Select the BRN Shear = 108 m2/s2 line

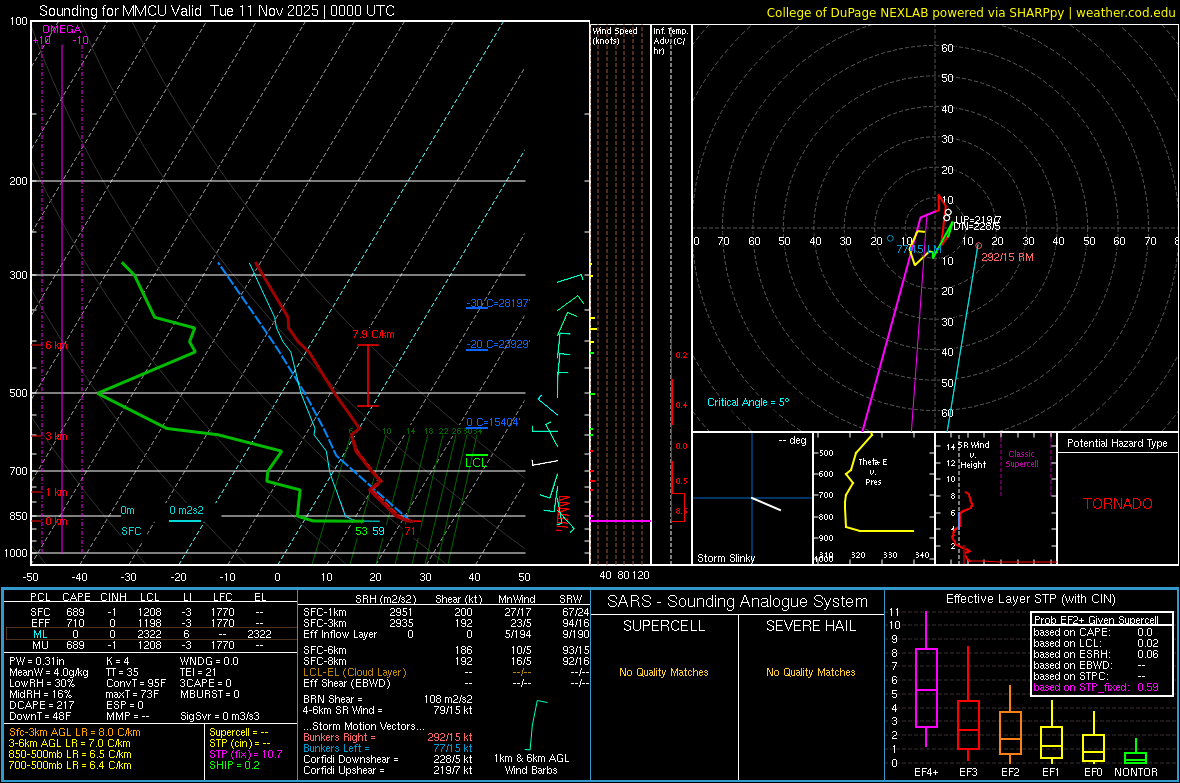click(x=388, y=699)
